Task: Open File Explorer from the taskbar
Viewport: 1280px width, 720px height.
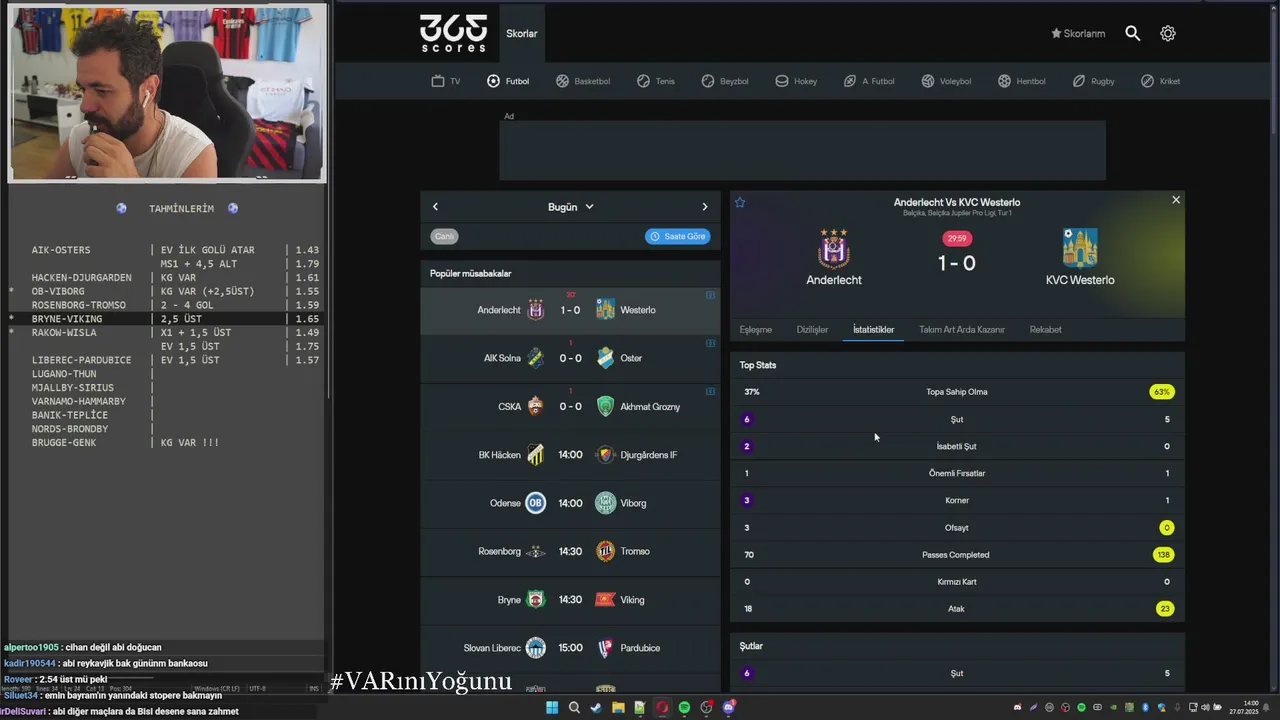Action: (618, 708)
